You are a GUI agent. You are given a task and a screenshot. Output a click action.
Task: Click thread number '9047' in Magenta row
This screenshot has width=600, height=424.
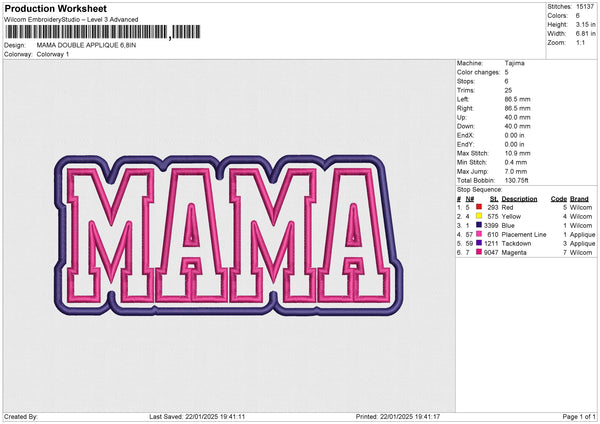tap(491, 252)
